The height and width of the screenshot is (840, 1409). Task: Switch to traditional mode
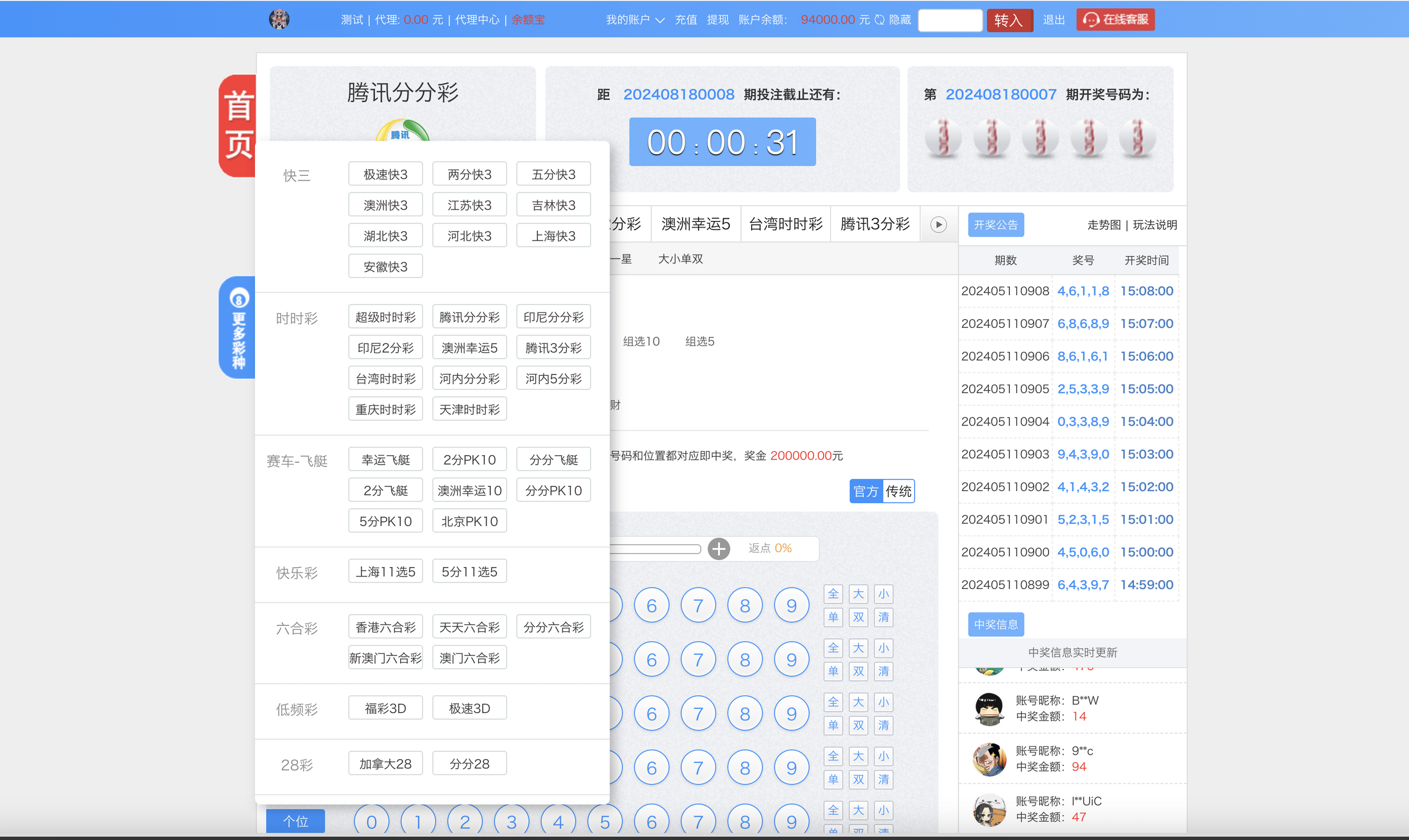pyautogui.click(x=898, y=491)
